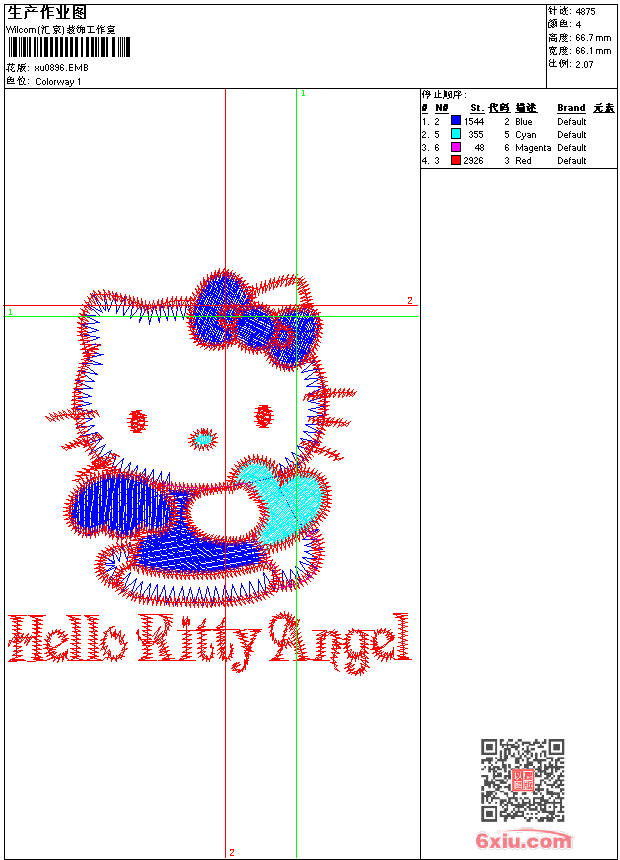The height and width of the screenshot is (860, 620).
Task: Click the blue bow on Kitty's head
Action: point(255,320)
